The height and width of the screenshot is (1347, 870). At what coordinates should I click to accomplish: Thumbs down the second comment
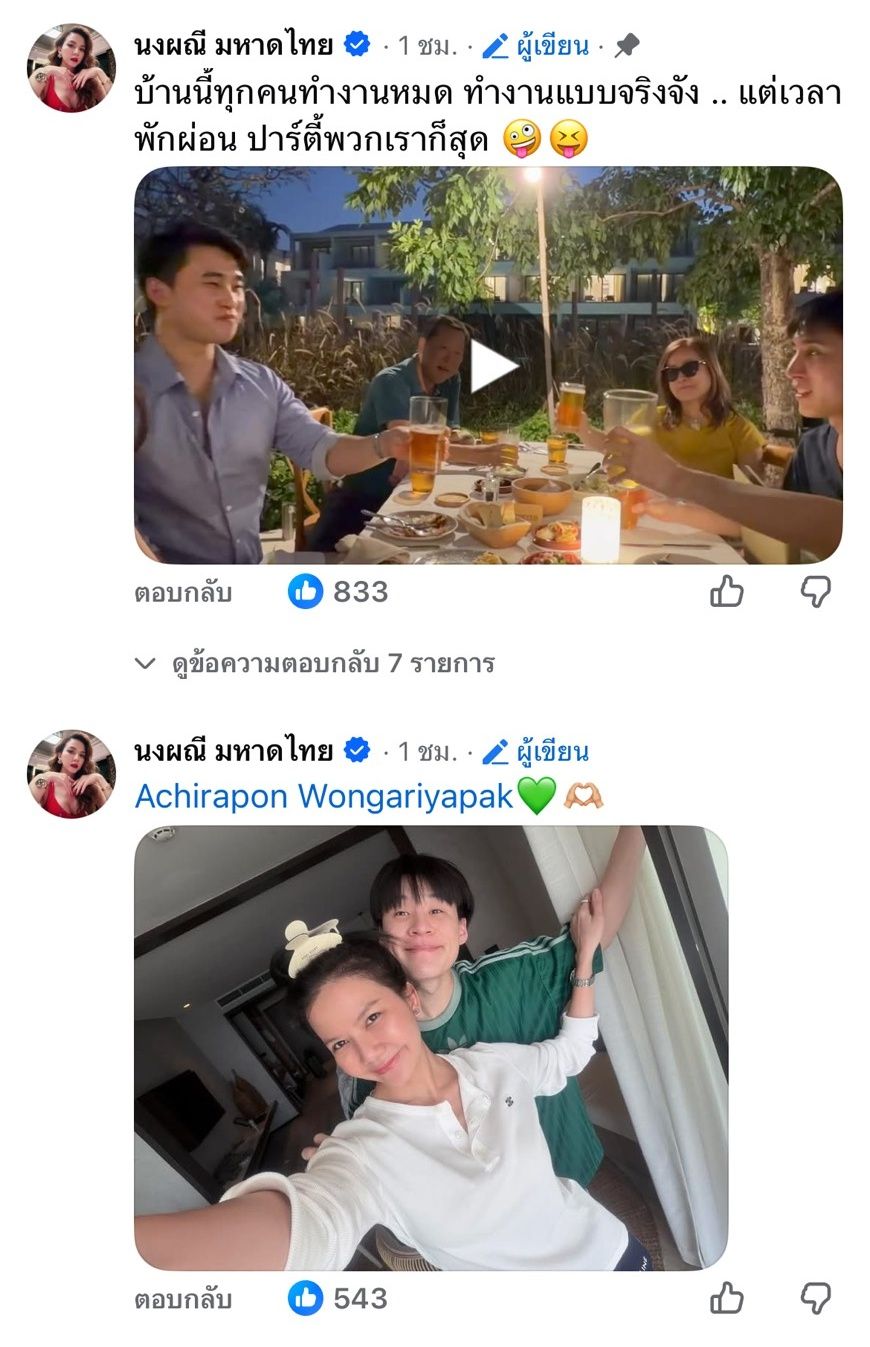(816, 1299)
